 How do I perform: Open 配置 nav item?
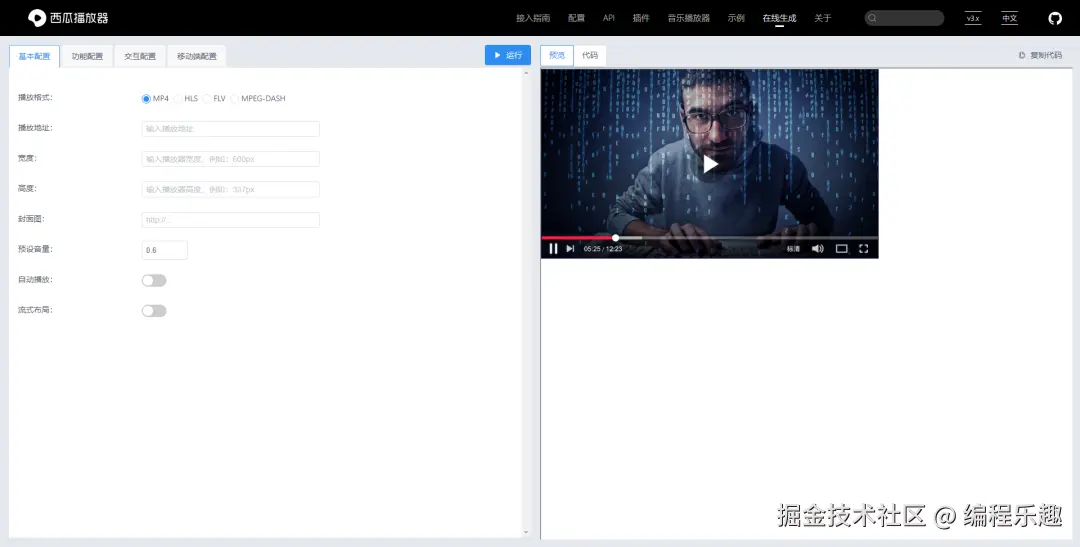click(577, 19)
